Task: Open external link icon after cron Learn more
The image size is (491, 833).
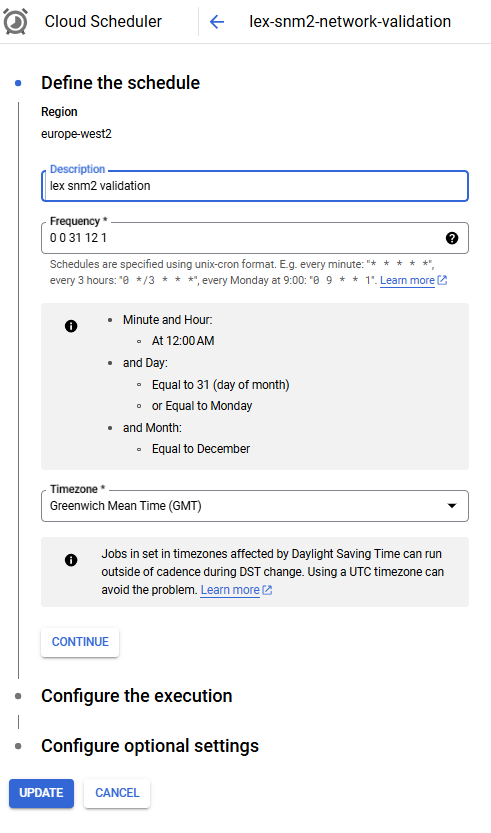Action: 442,280
